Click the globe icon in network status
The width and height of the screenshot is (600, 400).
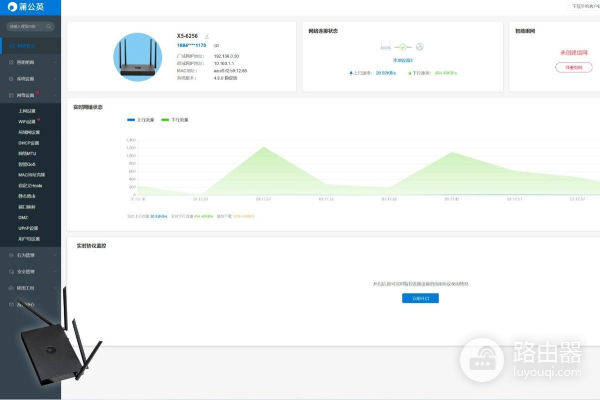419,47
